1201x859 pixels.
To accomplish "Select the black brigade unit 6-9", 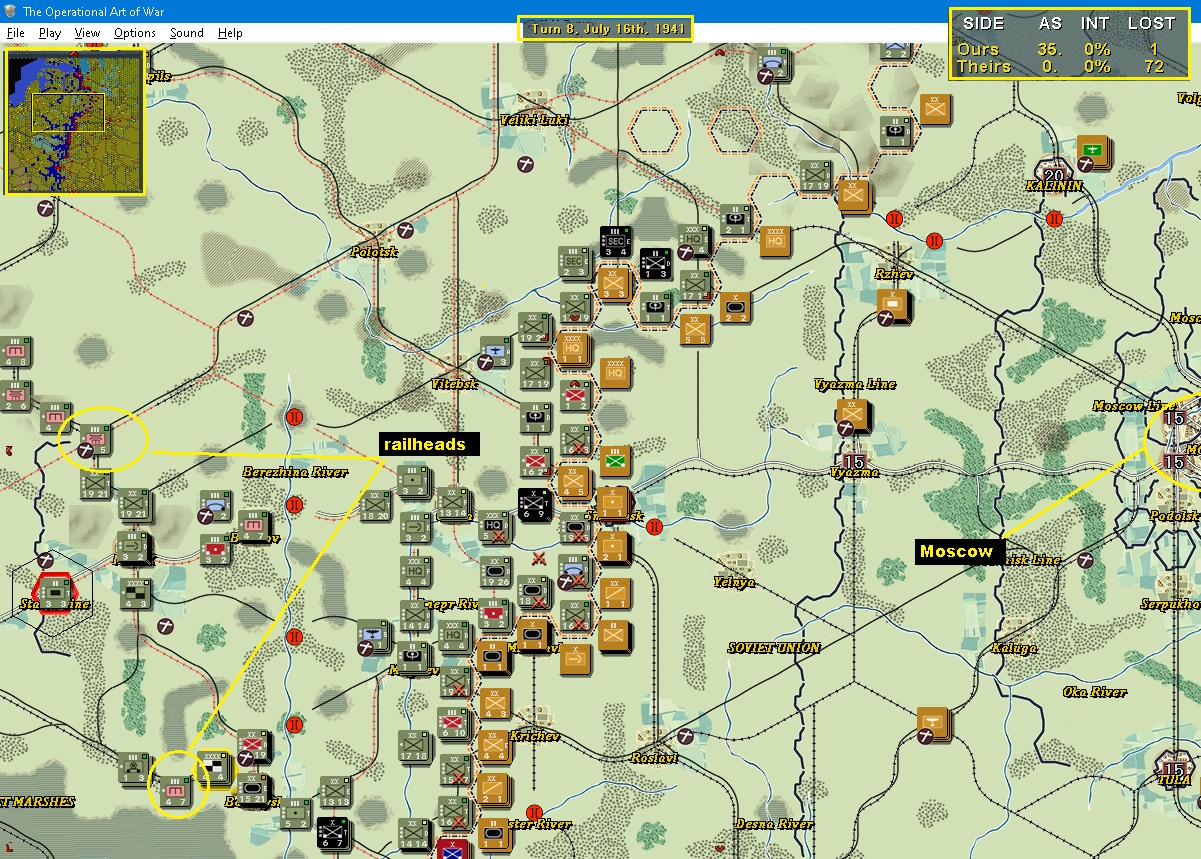I will click(534, 505).
